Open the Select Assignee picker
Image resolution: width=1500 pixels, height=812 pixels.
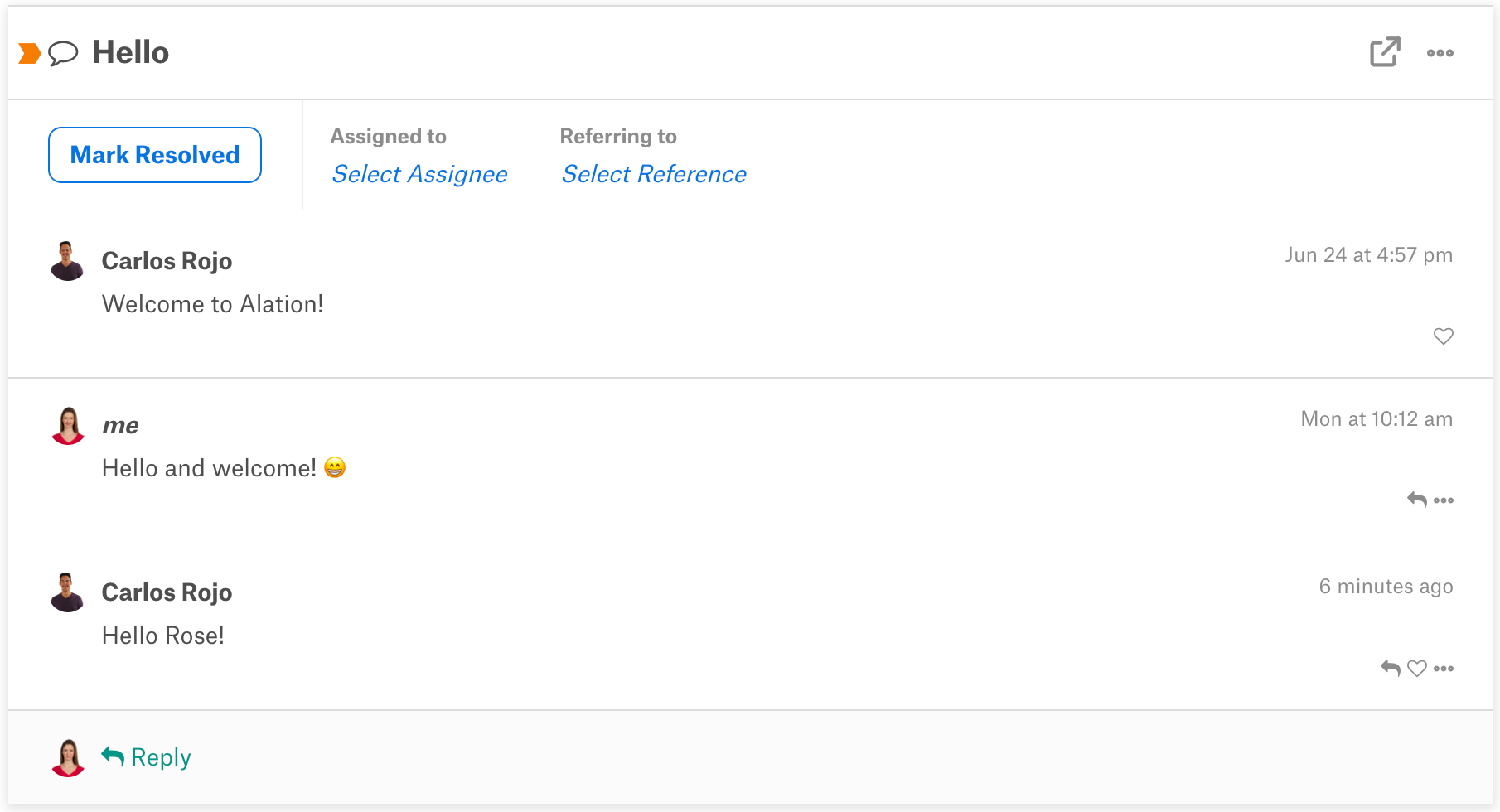click(419, 174)
